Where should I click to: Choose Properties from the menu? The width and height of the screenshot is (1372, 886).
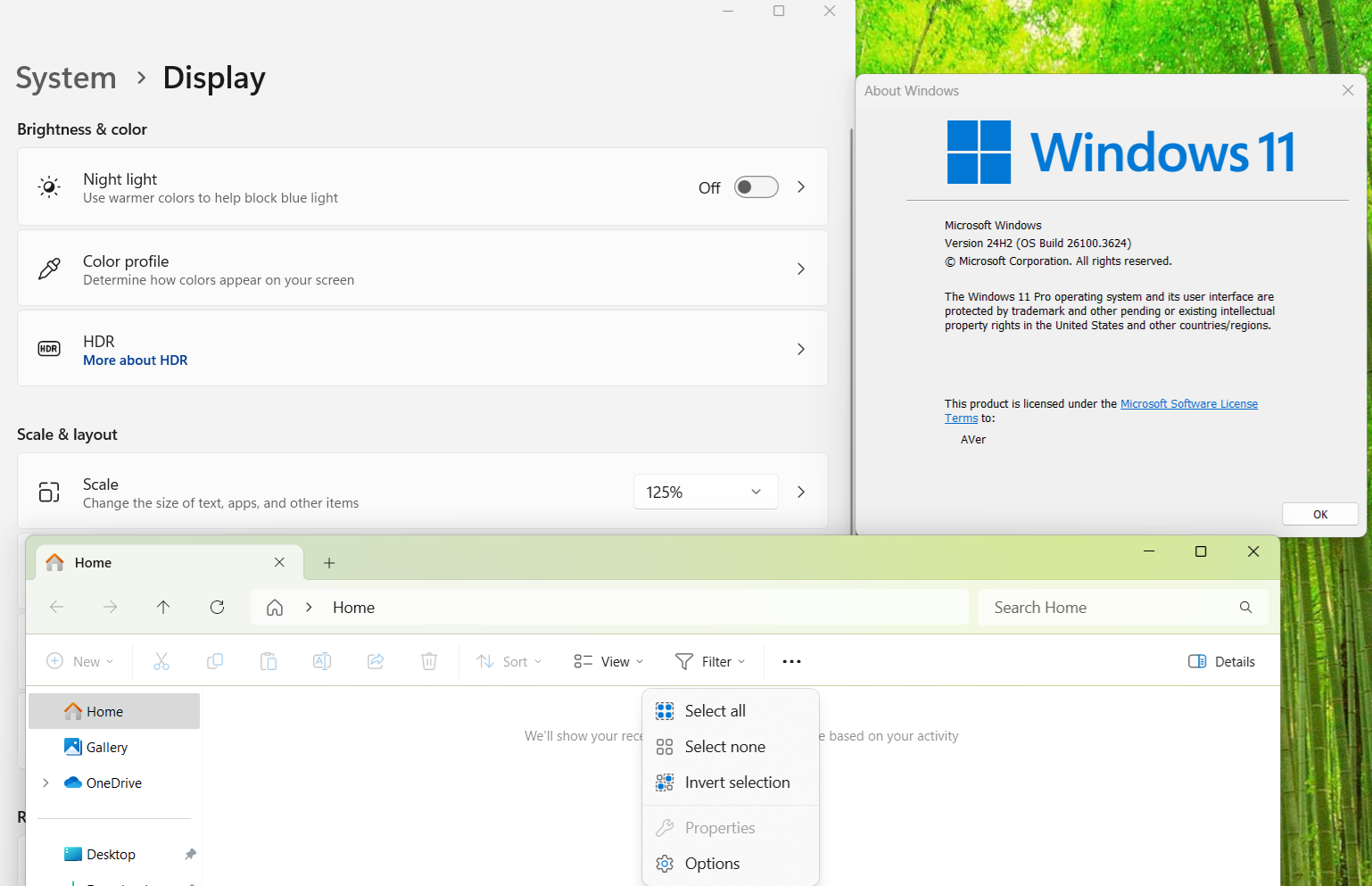(x=731, y=828)
